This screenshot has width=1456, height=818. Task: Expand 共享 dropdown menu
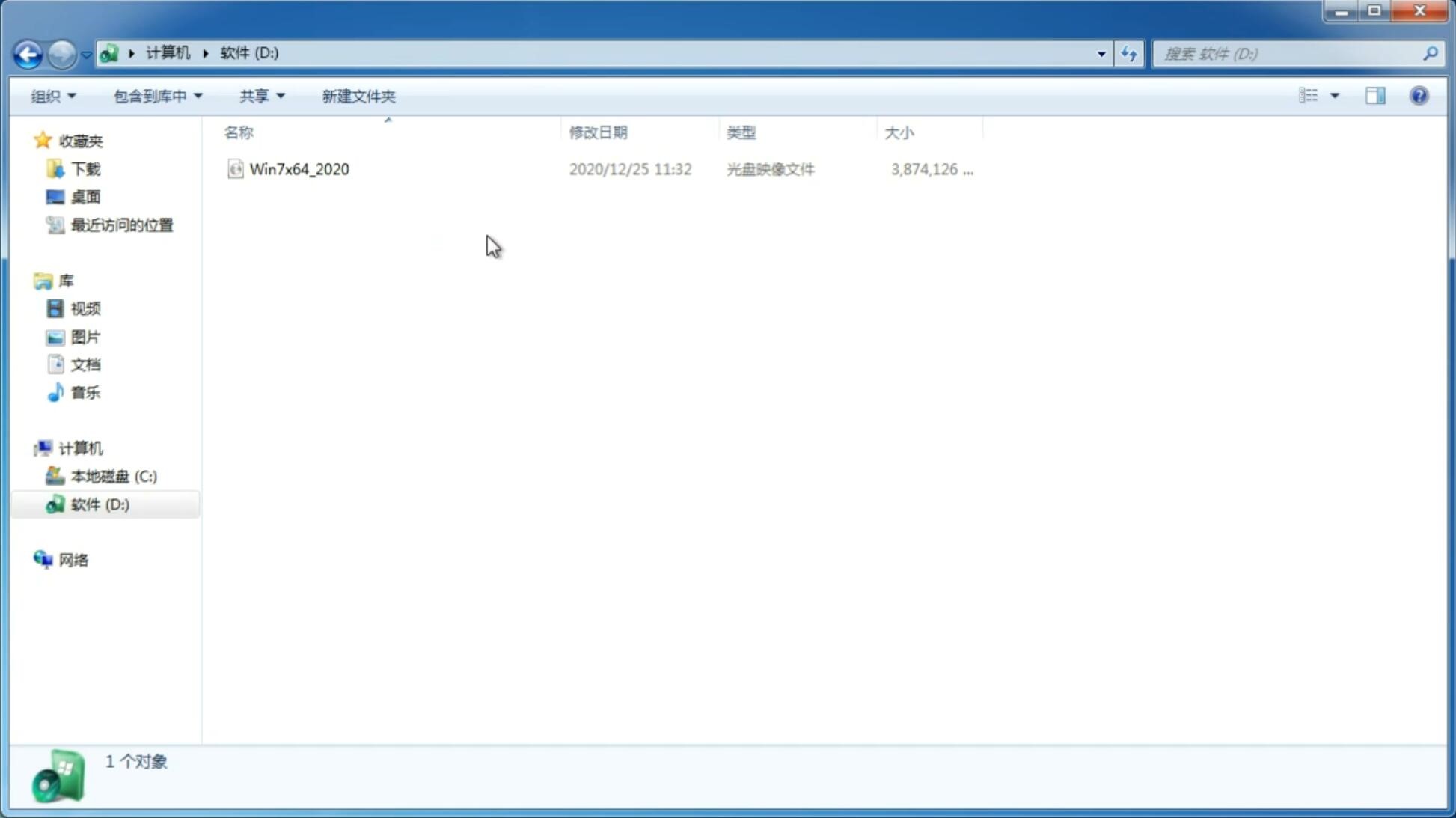[x=261, y=95]
